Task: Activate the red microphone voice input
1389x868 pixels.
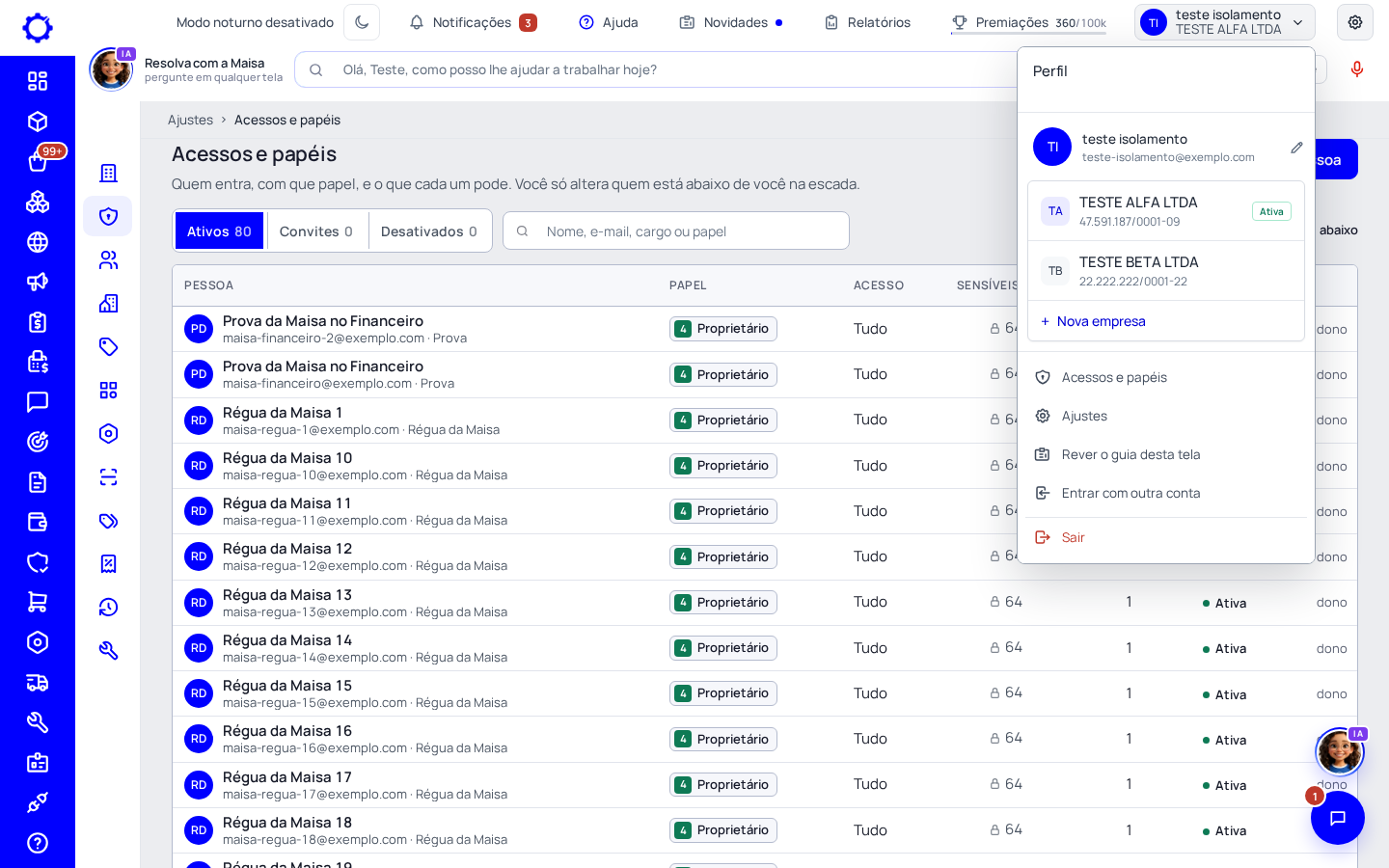Action: click(x=1357, y=69)
